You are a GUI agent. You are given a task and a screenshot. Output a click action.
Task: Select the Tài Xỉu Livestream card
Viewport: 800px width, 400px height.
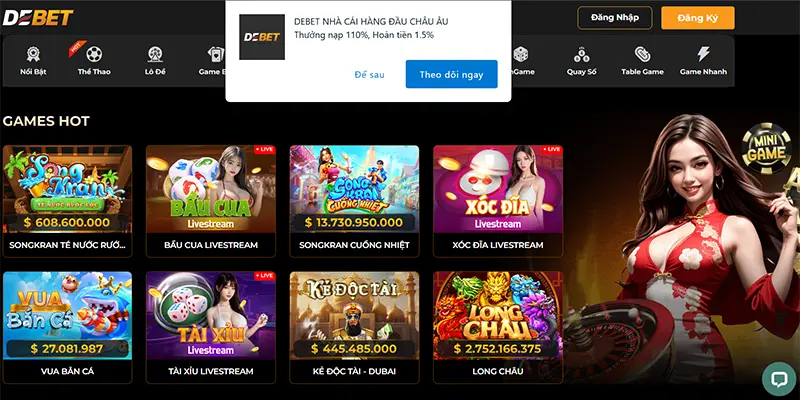tap(211, 327)
